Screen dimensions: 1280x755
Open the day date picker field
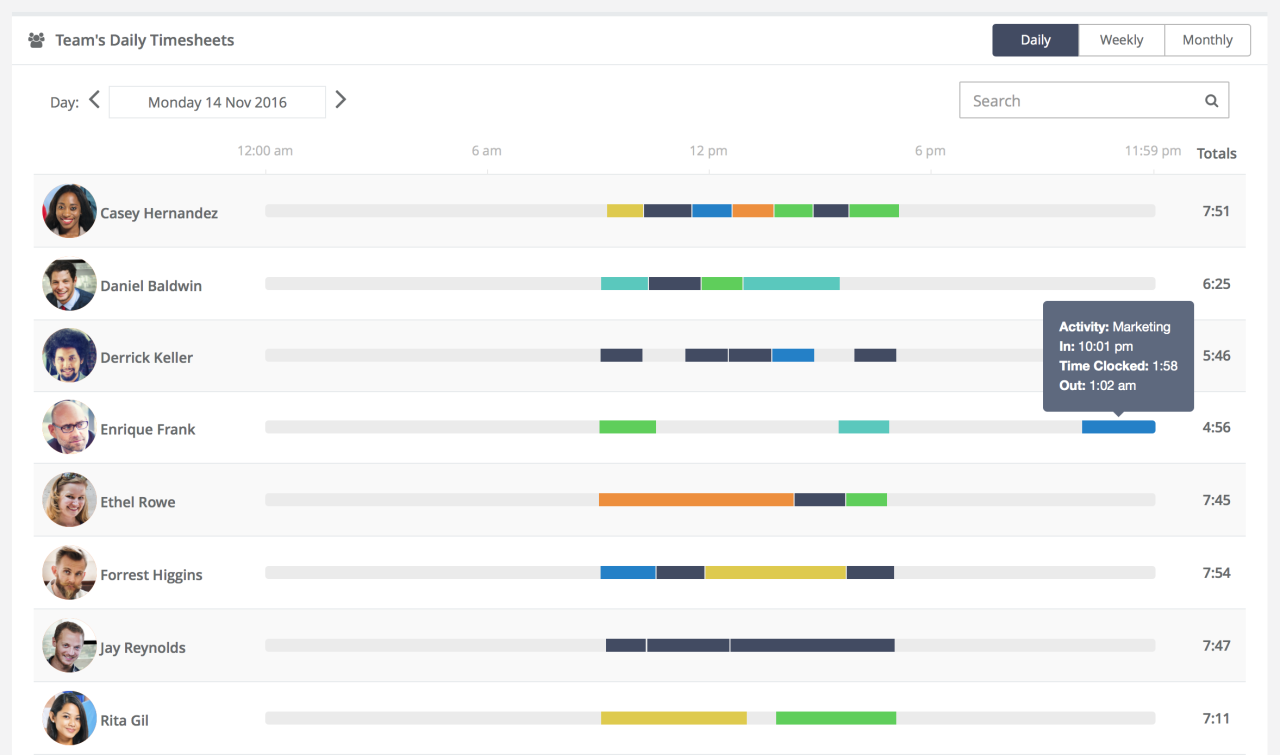pyautogui.click(x=217, y=101)
